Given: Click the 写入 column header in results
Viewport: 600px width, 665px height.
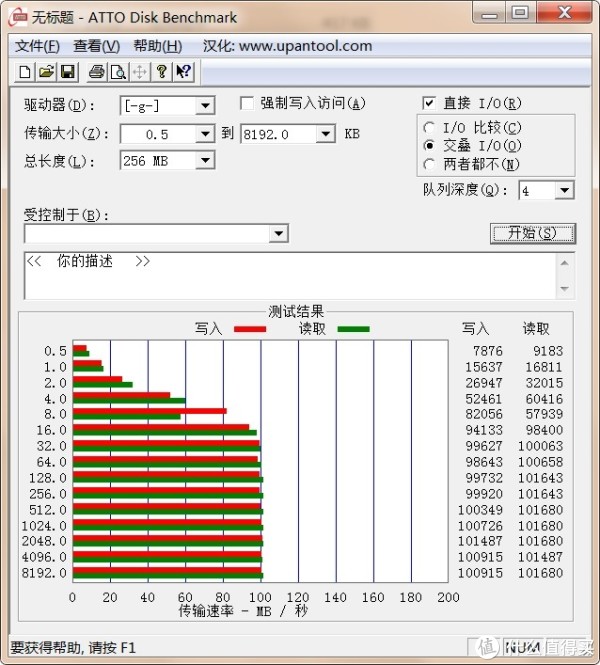Looking at the screenshot, I should point(475,329).
